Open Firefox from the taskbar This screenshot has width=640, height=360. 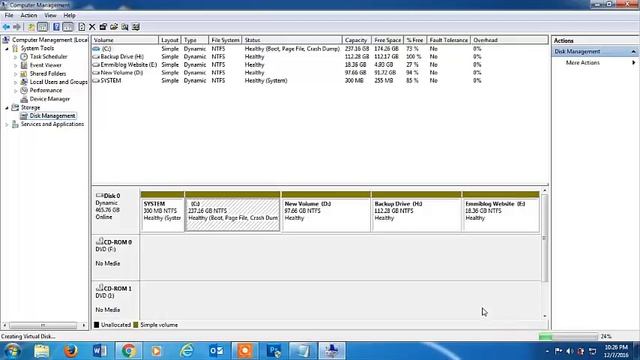(71, 351)
